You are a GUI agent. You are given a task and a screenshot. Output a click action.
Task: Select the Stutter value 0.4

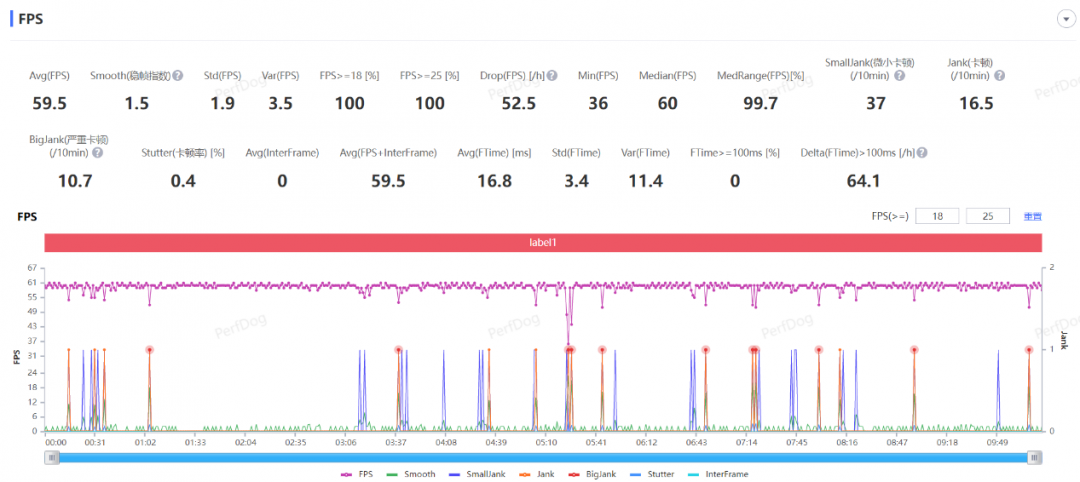point(183,181)
